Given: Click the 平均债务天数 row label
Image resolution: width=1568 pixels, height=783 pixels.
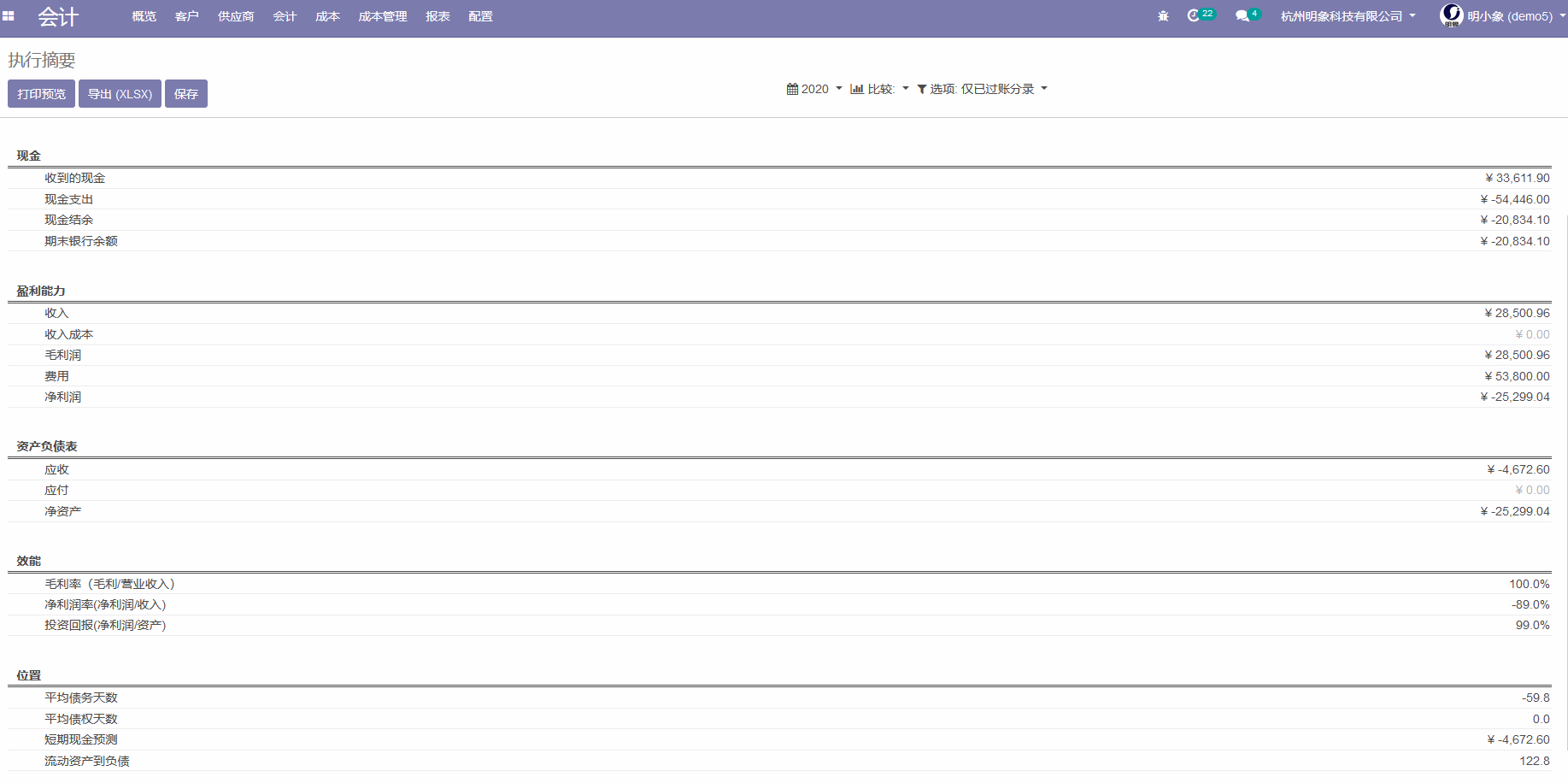Looking at the screenshot, I should [81, 698].
